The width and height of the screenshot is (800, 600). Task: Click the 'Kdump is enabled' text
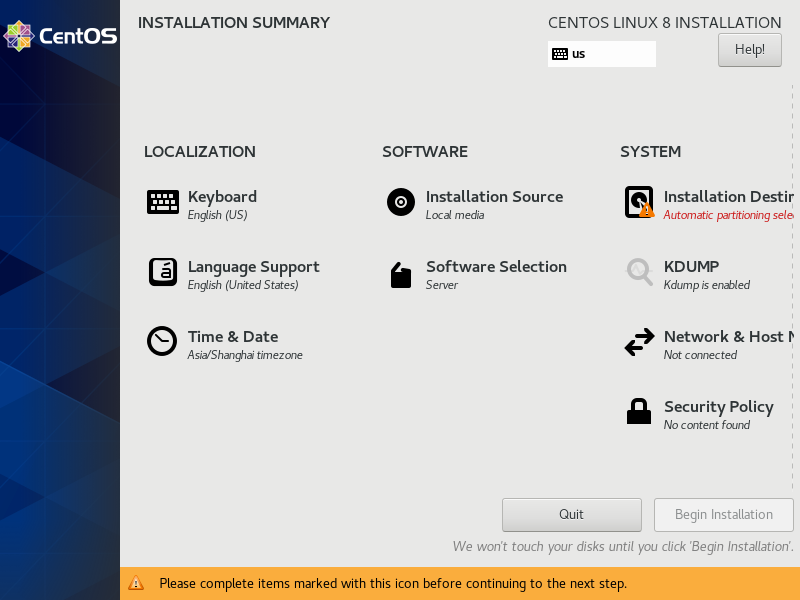(707, 285)
